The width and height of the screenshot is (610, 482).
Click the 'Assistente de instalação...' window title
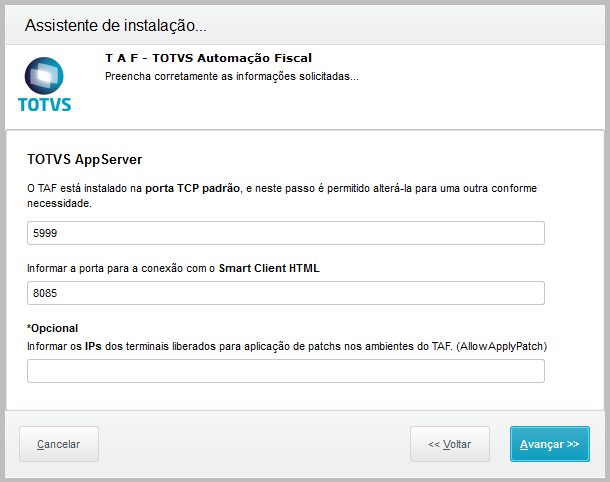point(115,25)
